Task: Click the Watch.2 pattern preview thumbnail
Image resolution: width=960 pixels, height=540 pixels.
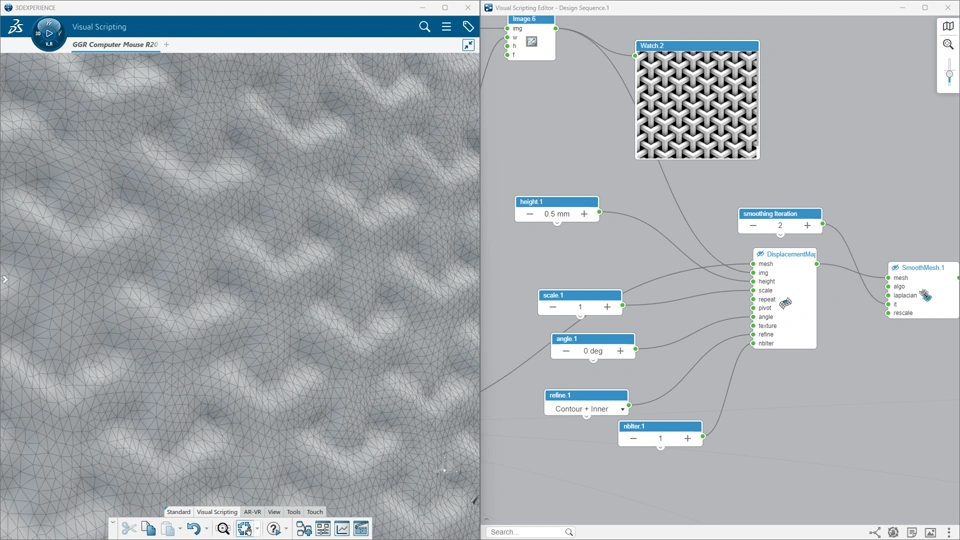Action: tap(697, 105)
